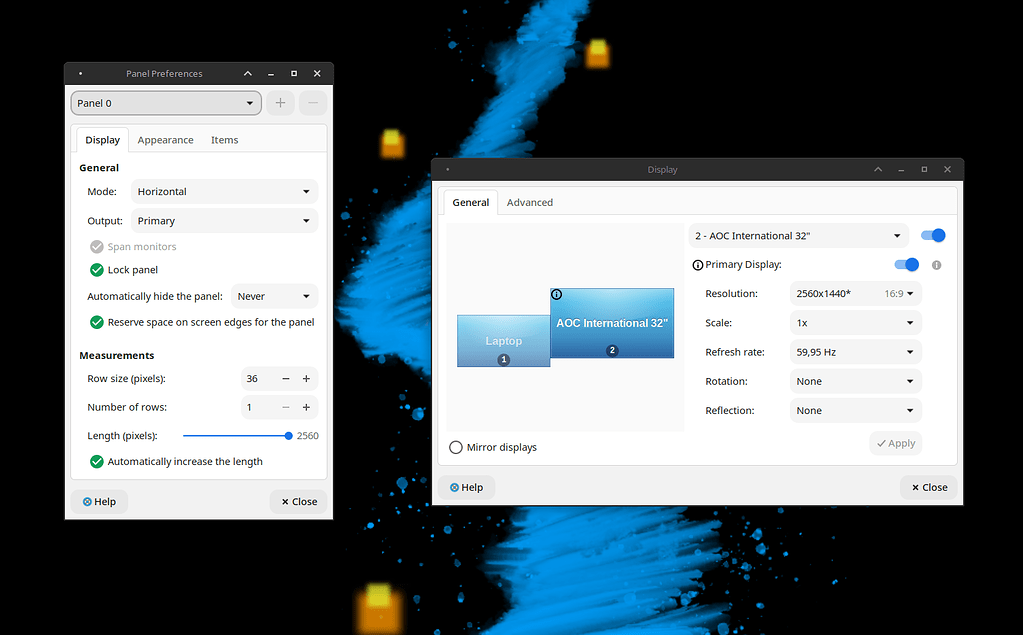The width and height of the screenshot is (1023, 635).
Task: Apply the display configuration changes
Action: coord(895,443)
